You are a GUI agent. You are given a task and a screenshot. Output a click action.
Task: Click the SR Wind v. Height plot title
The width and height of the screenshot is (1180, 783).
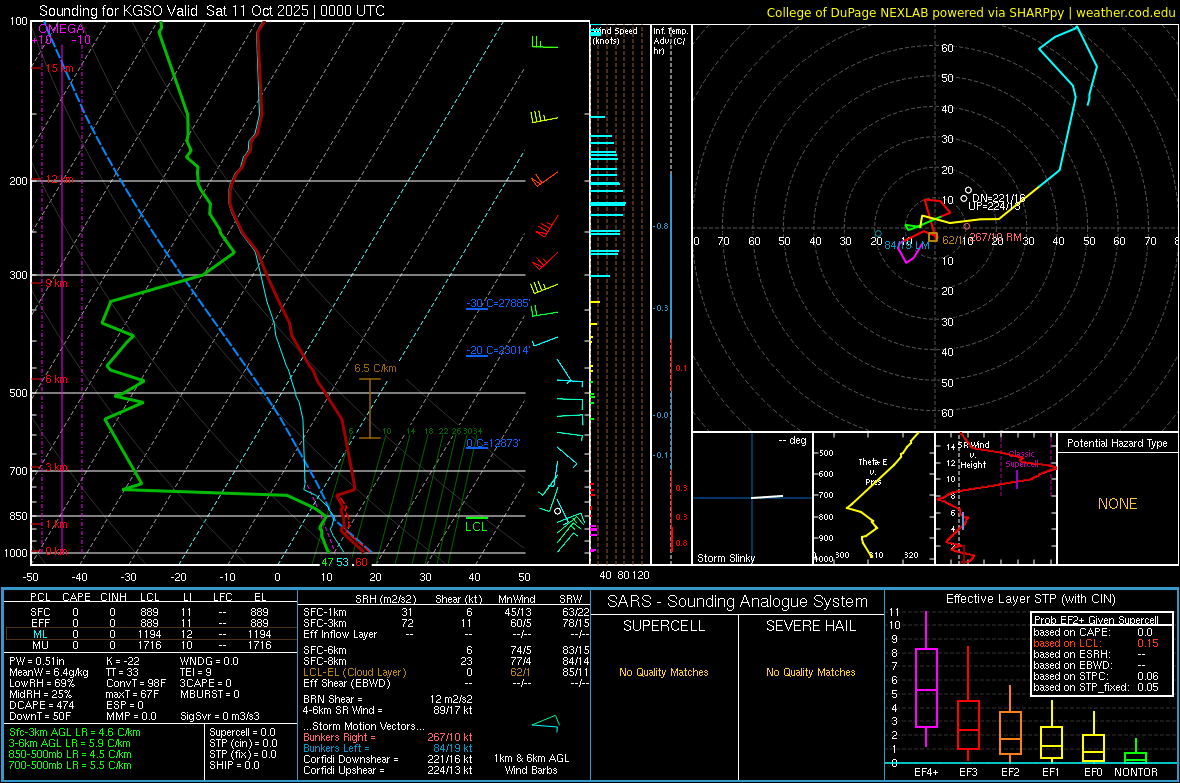pyautogui.click(x=973, y=455)
